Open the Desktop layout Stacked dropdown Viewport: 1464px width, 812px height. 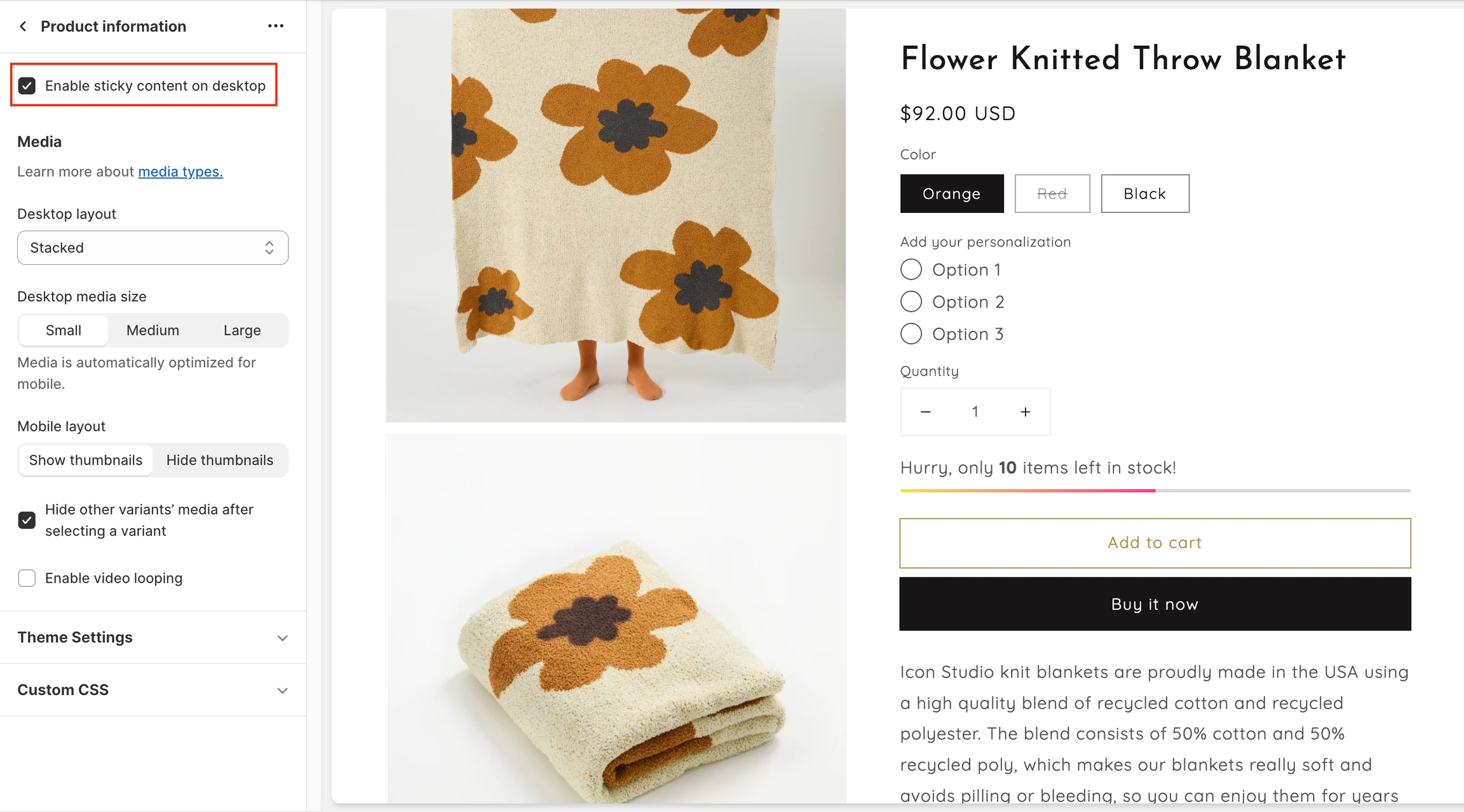coord(152,248)
